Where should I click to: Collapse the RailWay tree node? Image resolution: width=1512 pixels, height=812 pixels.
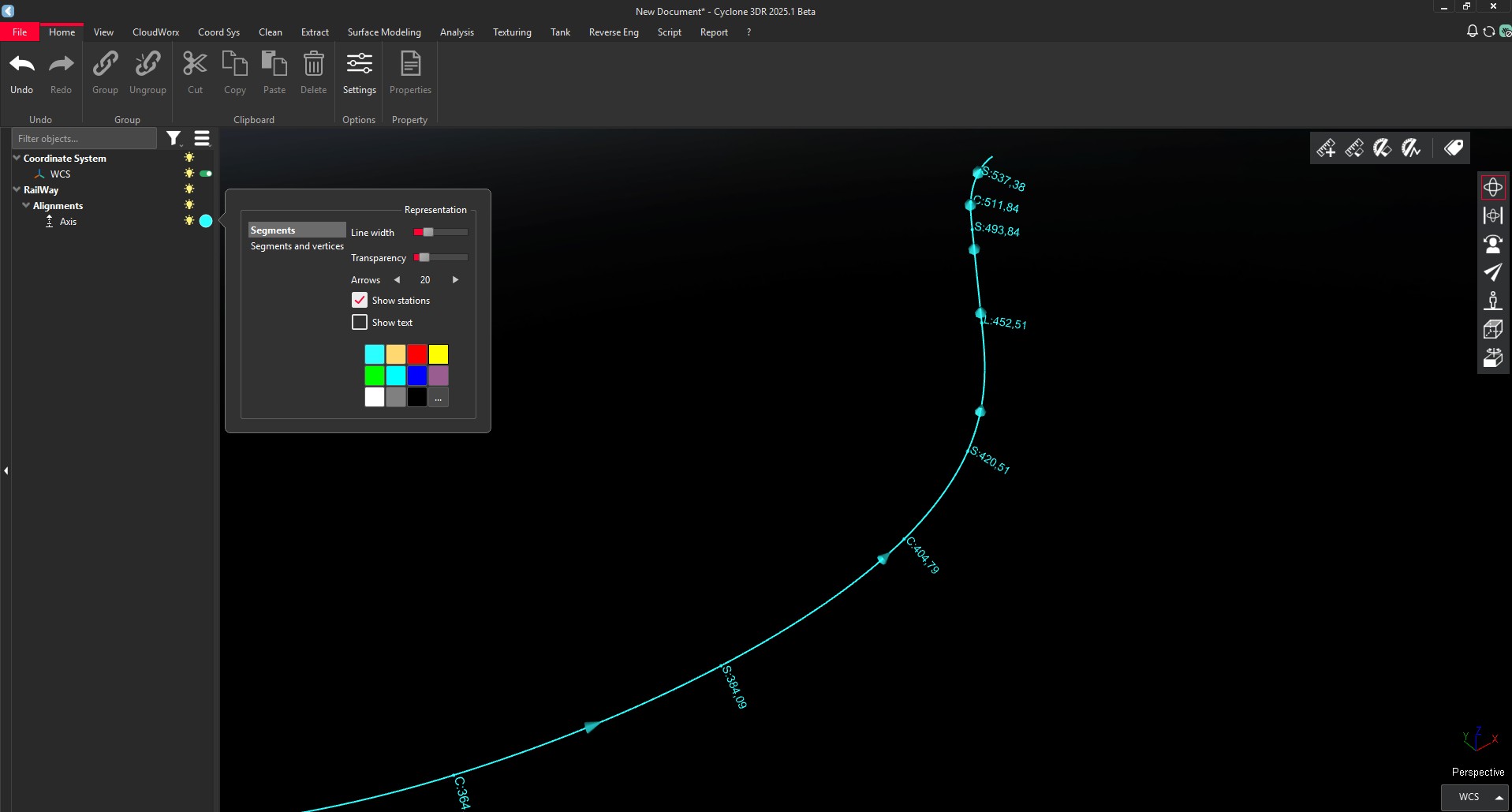pyautogui.click(x=16, y=189)
